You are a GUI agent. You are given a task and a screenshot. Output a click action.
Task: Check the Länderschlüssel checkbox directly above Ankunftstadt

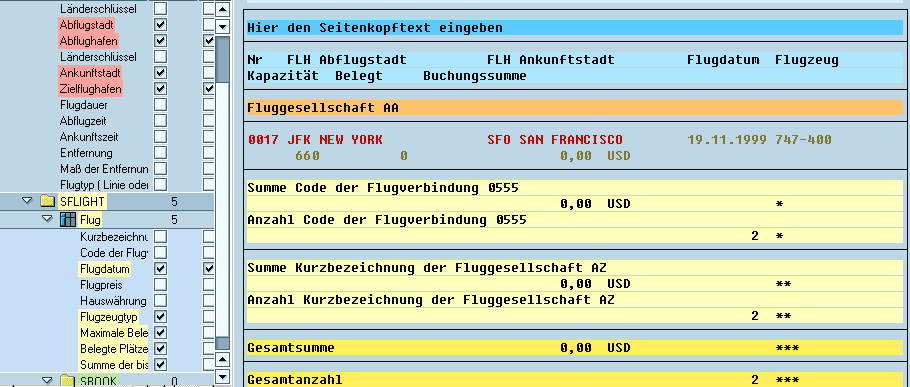160,57
